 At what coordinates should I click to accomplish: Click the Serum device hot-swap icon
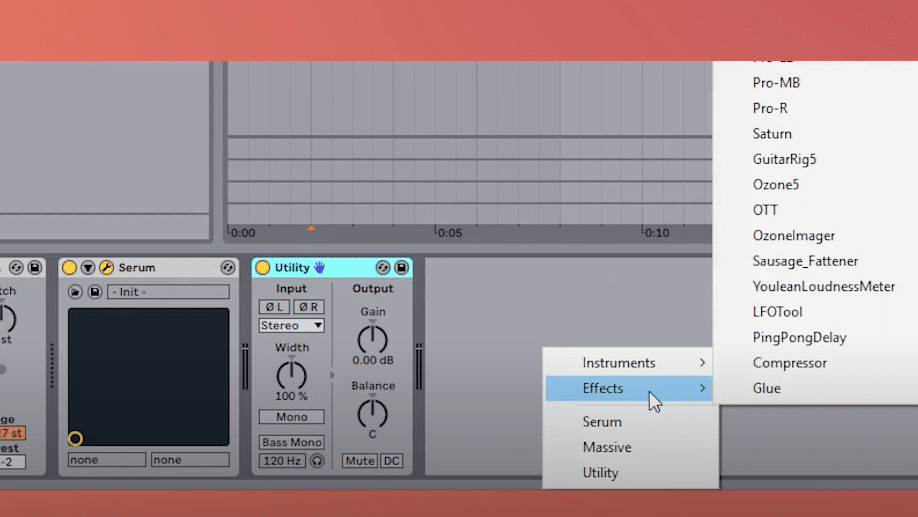(228, 268)
